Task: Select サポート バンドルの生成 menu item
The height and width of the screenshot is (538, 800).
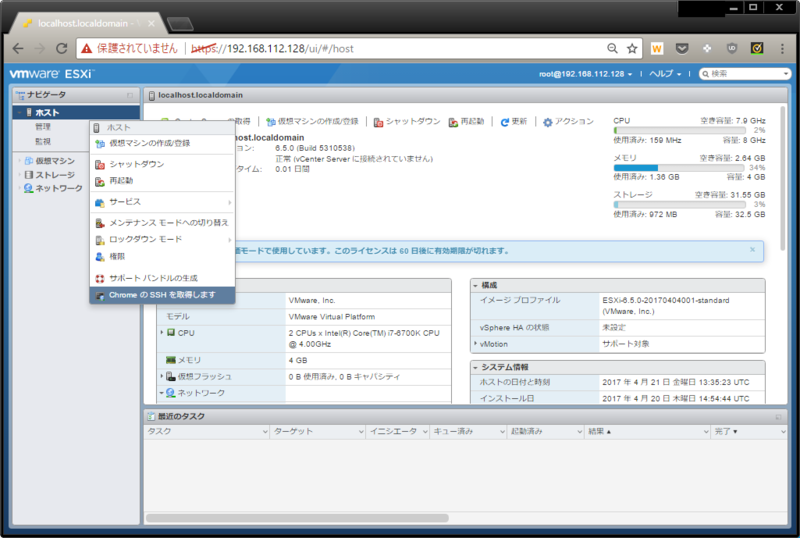Action: click(x=162, y=278)
